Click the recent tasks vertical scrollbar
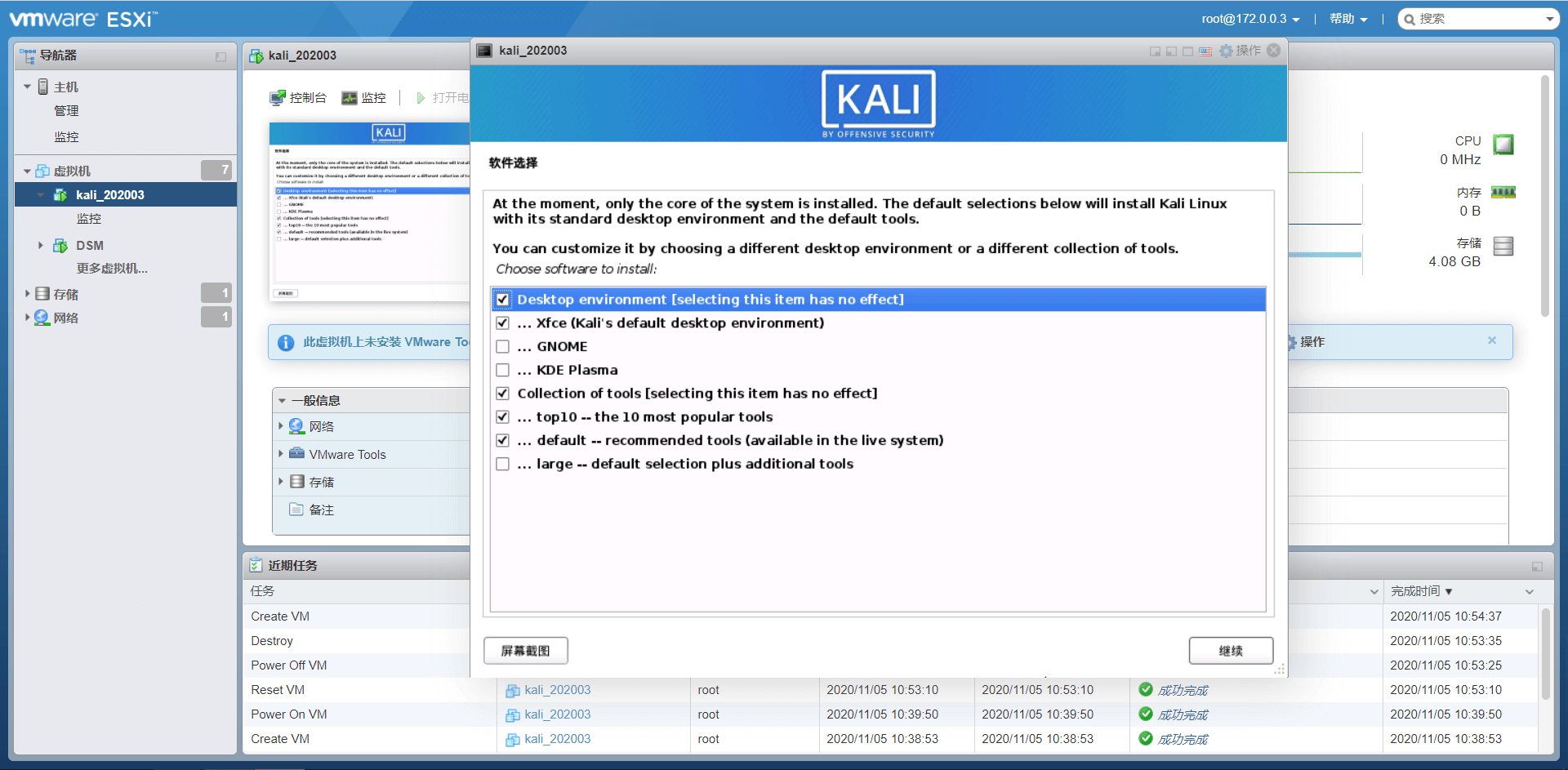 click(x=1544, y=653)
